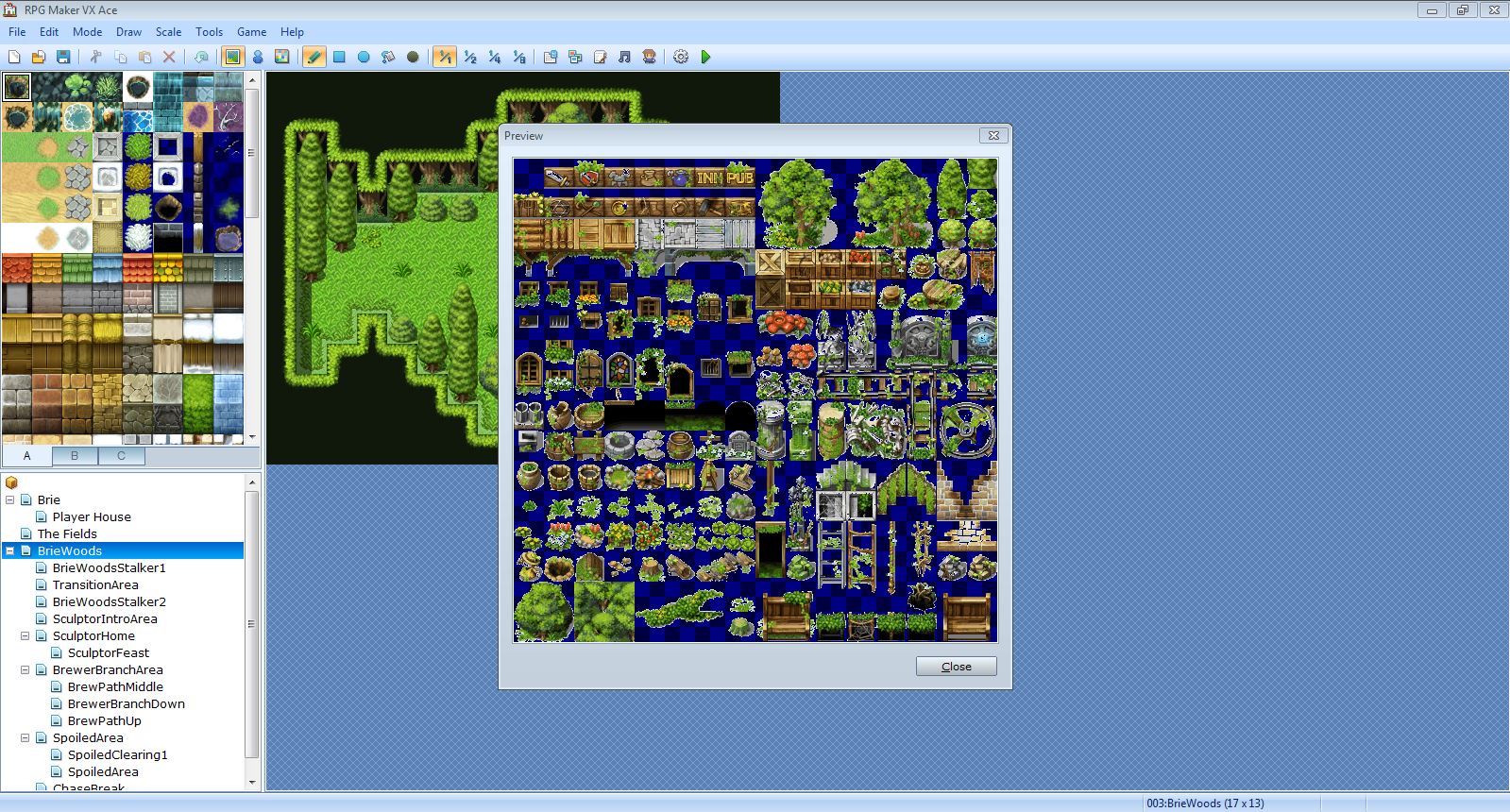Pick the first tile in palette A

(17, 87)
